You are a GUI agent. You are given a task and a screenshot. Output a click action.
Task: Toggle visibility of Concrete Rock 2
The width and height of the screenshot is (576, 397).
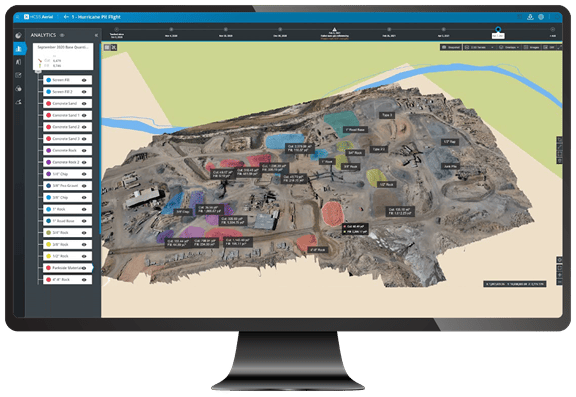(84, 162)
